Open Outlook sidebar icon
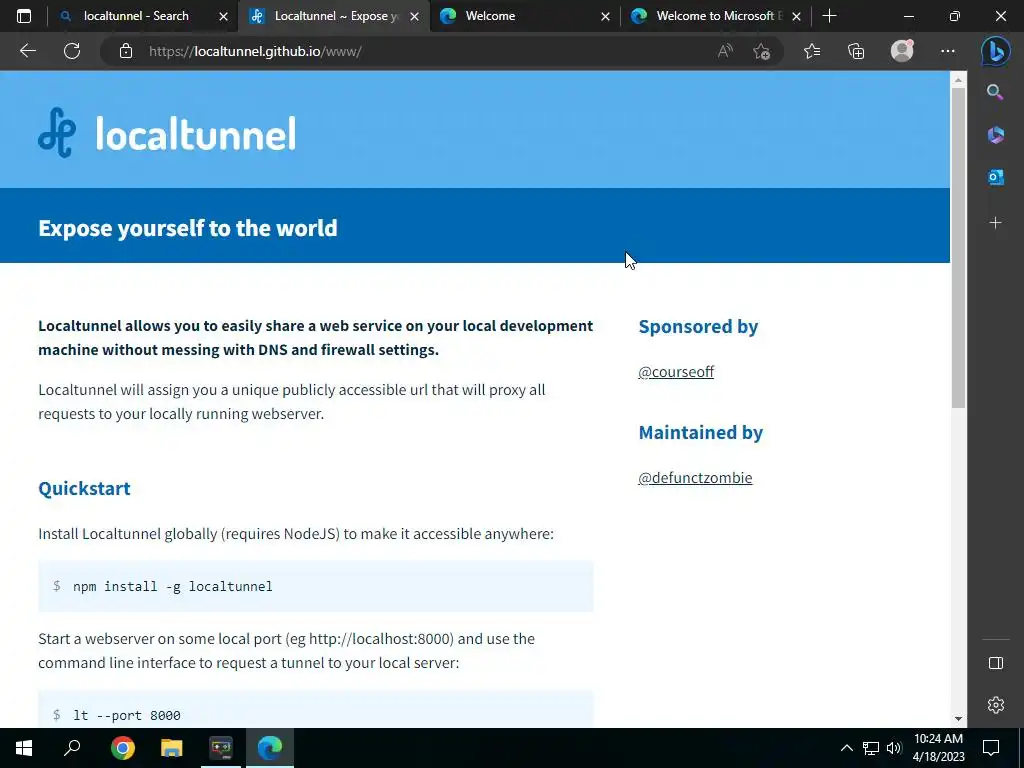This screenshot has height=768, width=1024. pyautogui.click(x=995, y=176)
